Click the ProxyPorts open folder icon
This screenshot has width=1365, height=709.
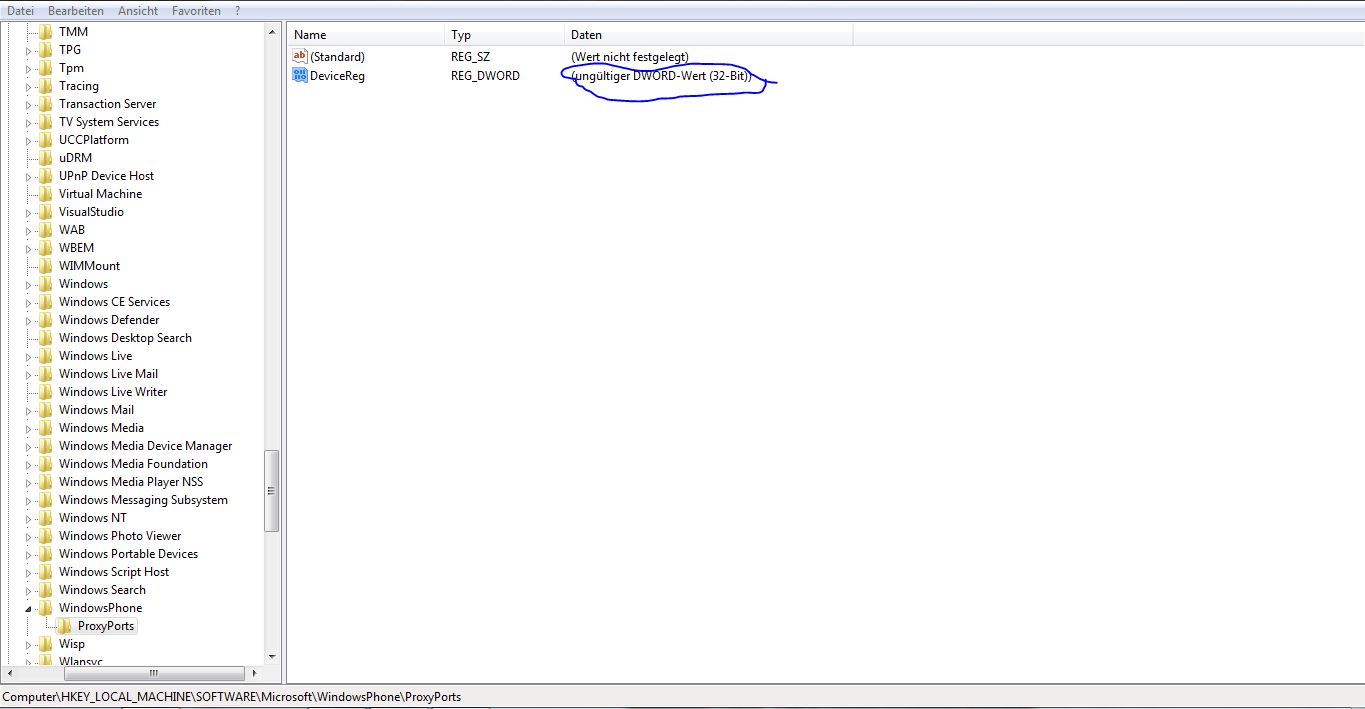(x=65, y=626)
